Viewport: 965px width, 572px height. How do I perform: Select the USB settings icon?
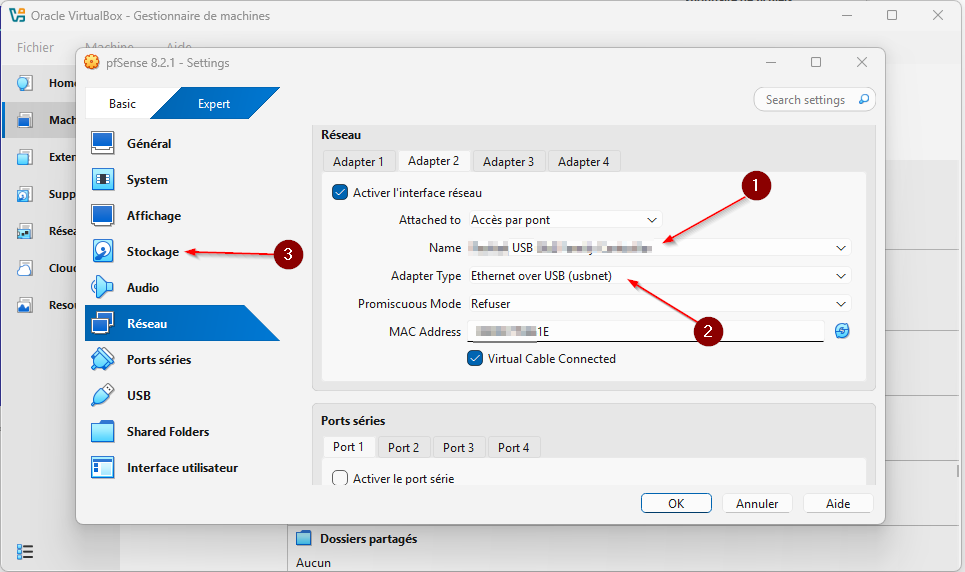tap(103, 396)
